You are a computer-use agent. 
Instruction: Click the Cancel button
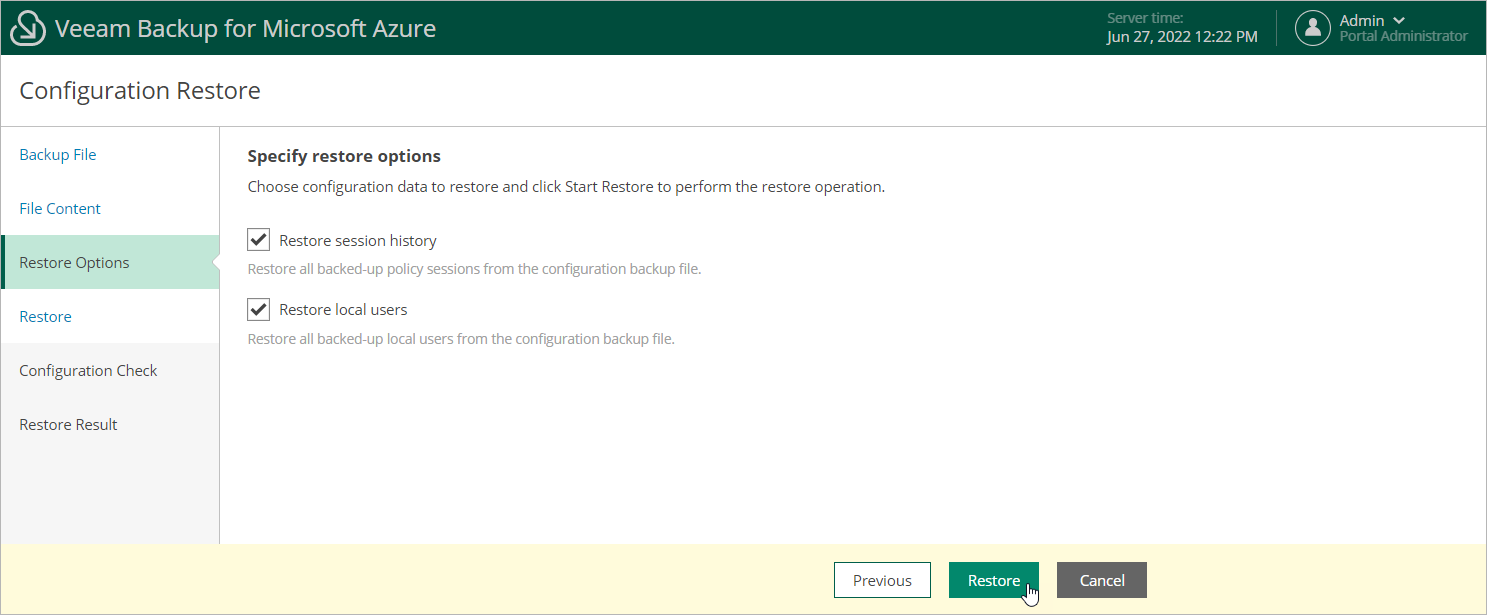[1102, 580]
